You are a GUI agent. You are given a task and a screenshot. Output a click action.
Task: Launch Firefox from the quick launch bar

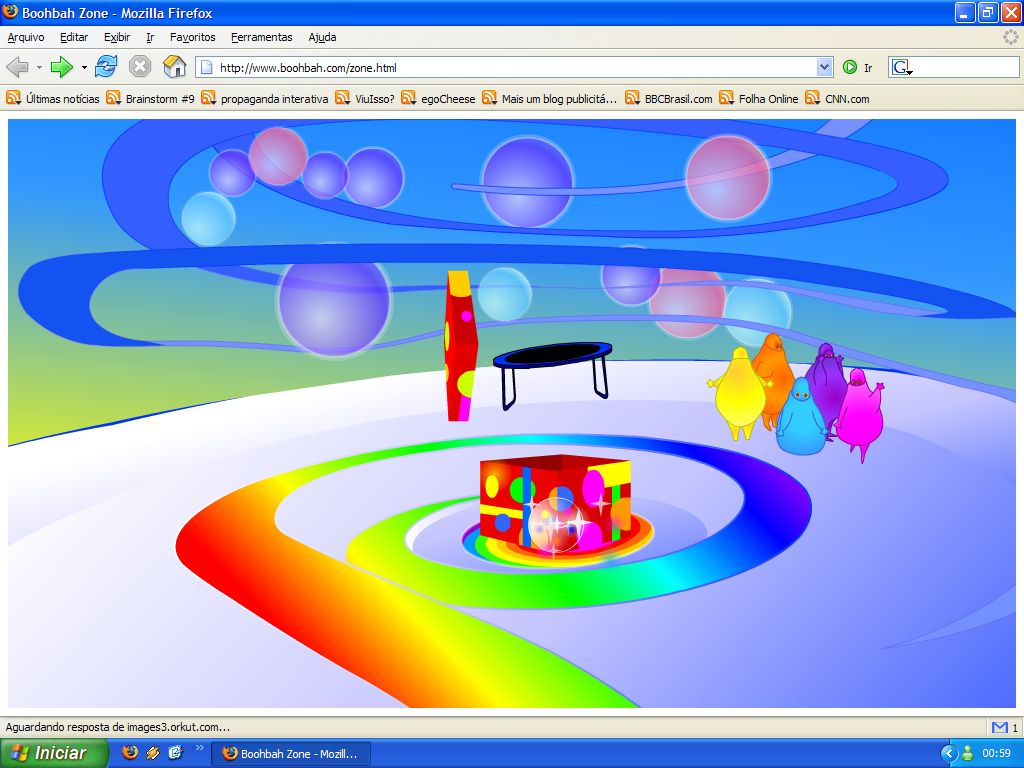click(130, 752)
